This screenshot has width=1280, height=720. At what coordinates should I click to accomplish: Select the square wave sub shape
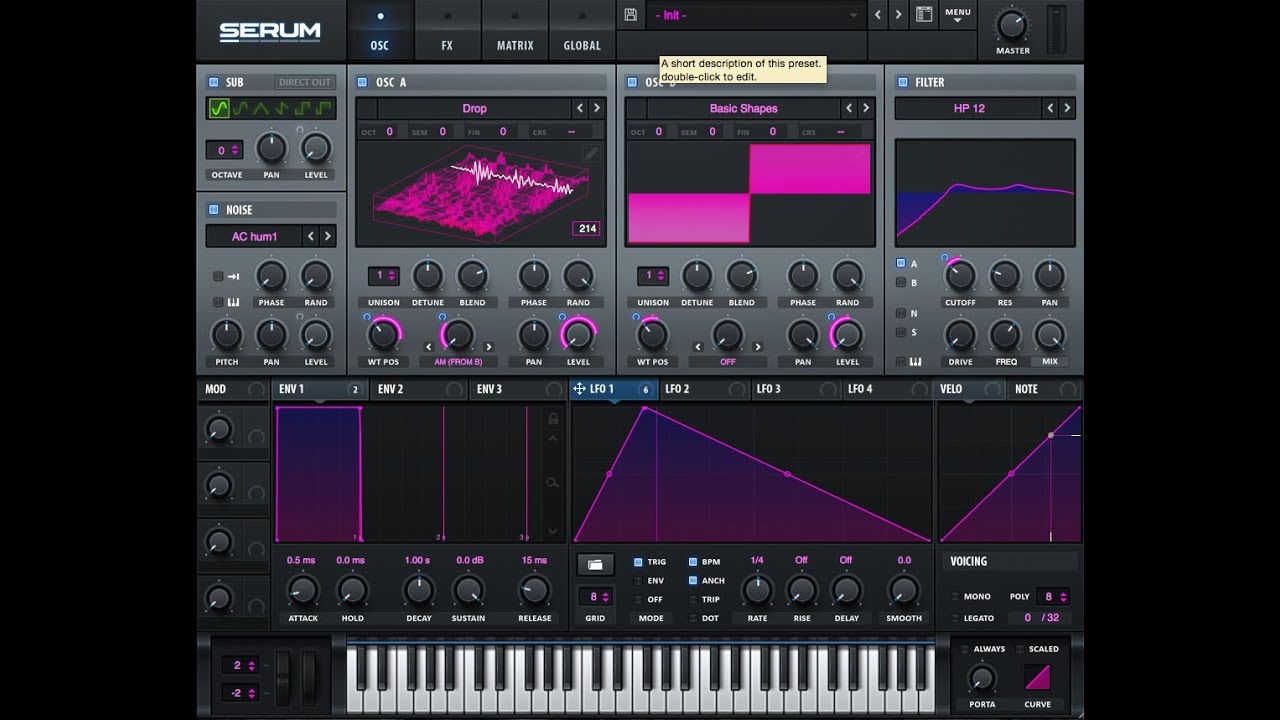click(302, 108)
